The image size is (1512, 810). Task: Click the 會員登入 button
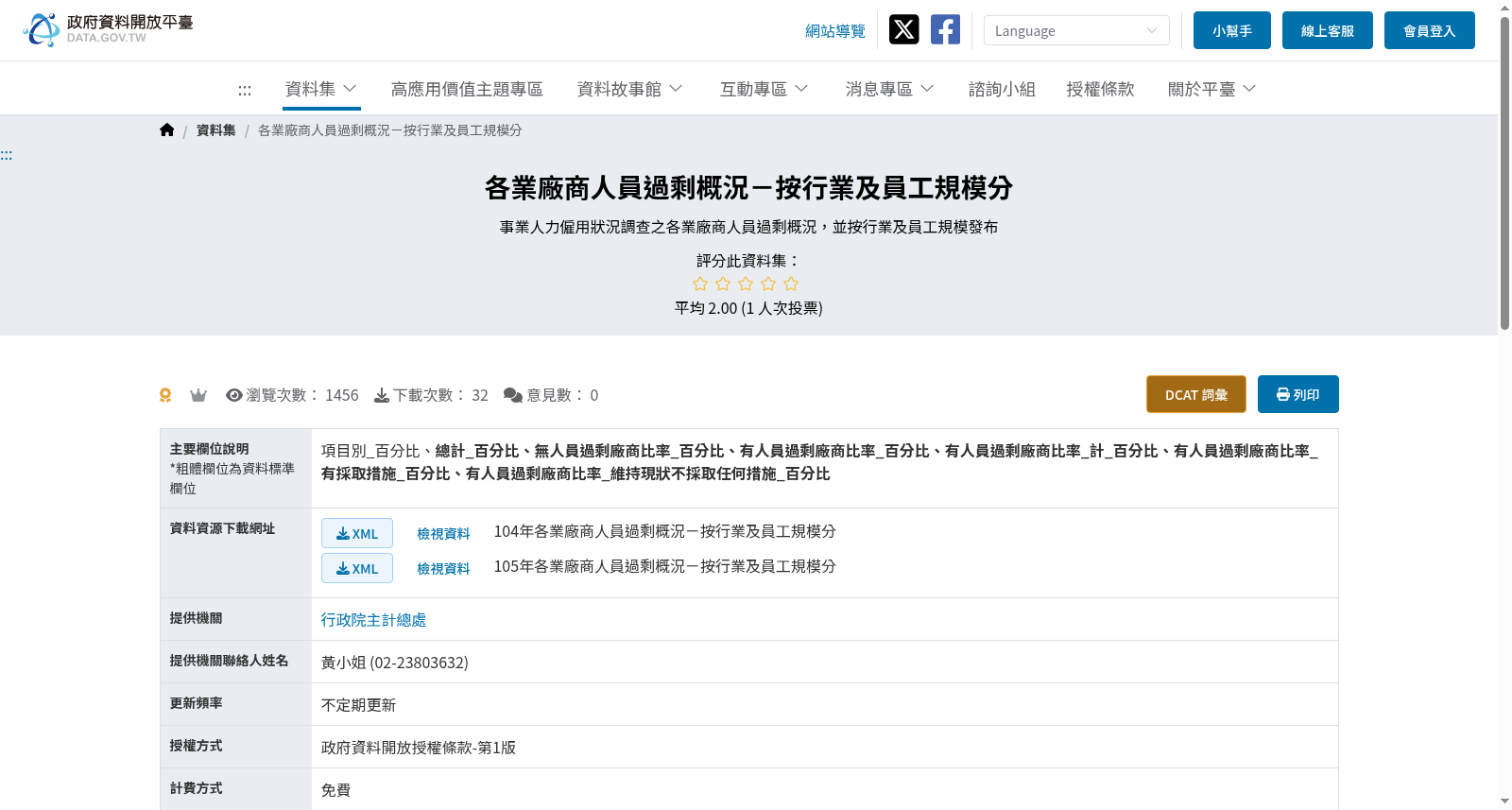point(1430,30)
